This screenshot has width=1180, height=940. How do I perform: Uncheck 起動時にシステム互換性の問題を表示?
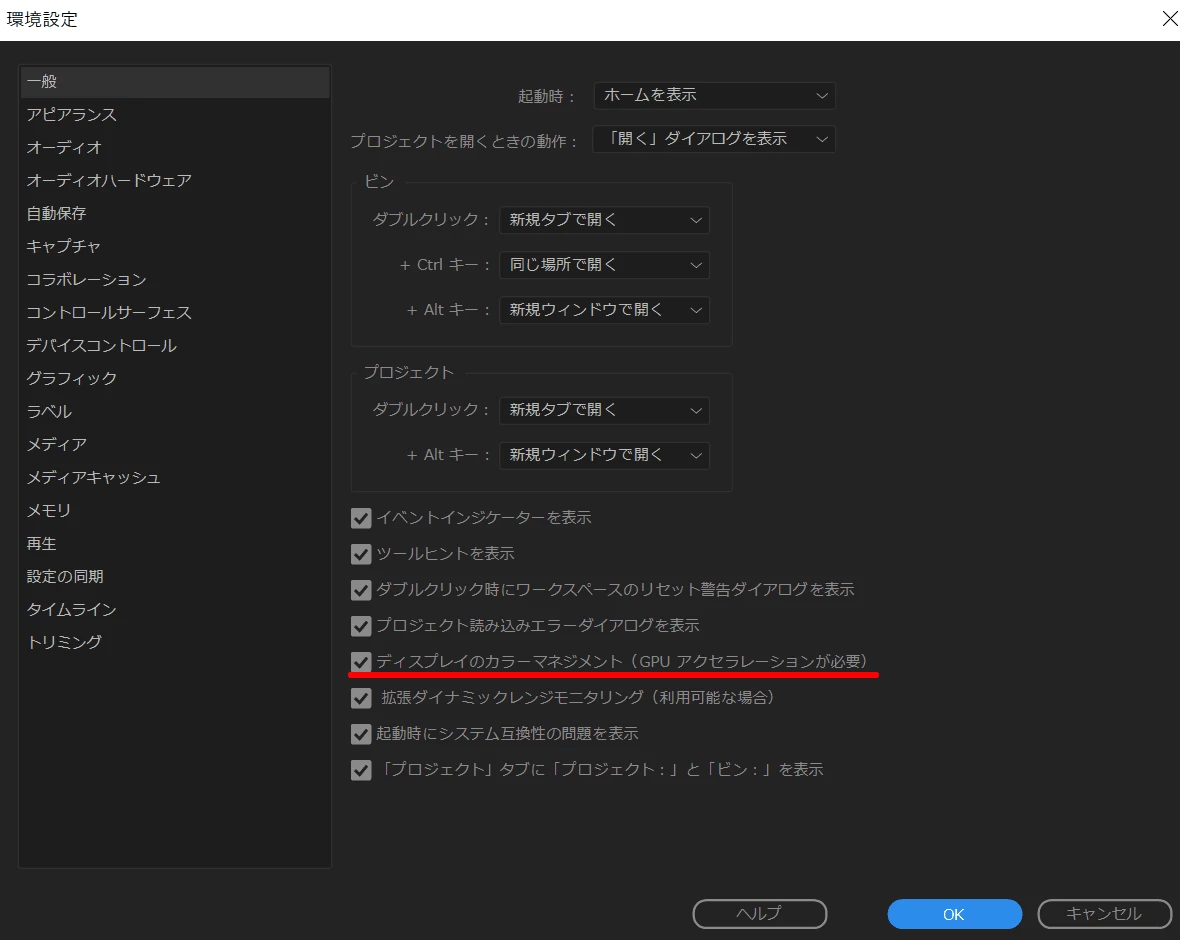361,734
